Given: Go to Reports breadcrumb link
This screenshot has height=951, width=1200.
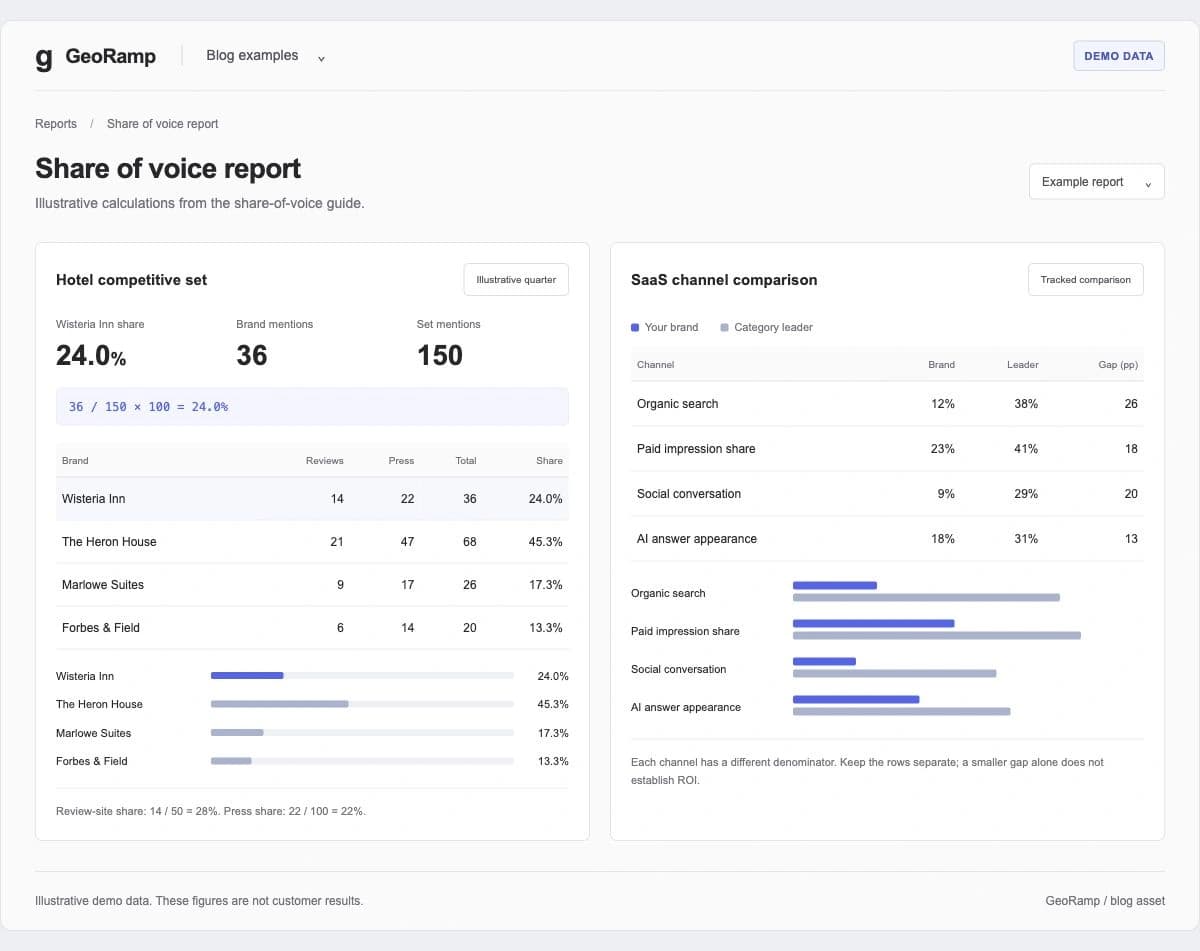Looking at the screenshot, I should click(x=56, y=124).
